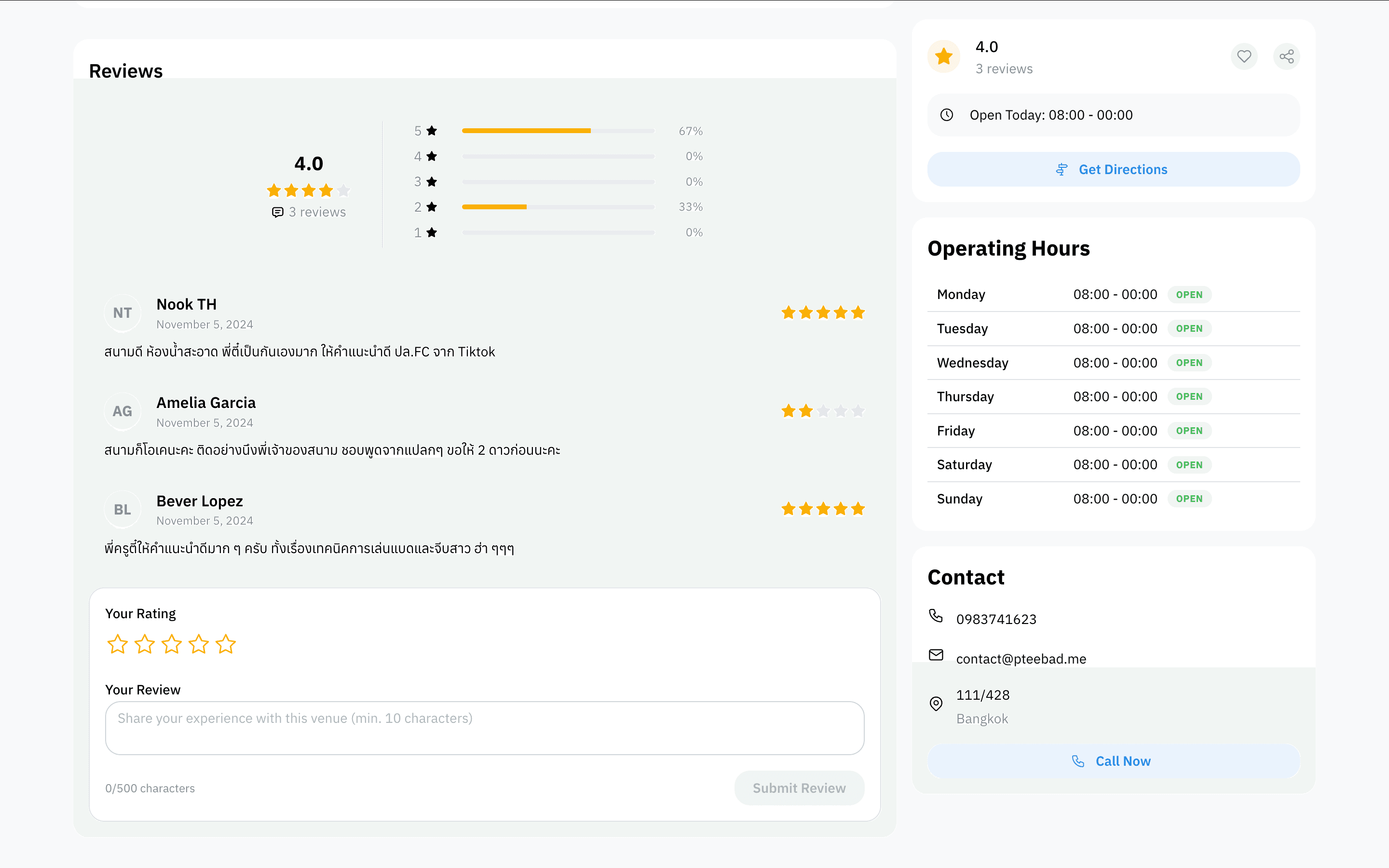Screen dimensions: 1389x868
Task: Click the Open Today: 08:00 - 00:00 text
Action: pos(1051,115)
